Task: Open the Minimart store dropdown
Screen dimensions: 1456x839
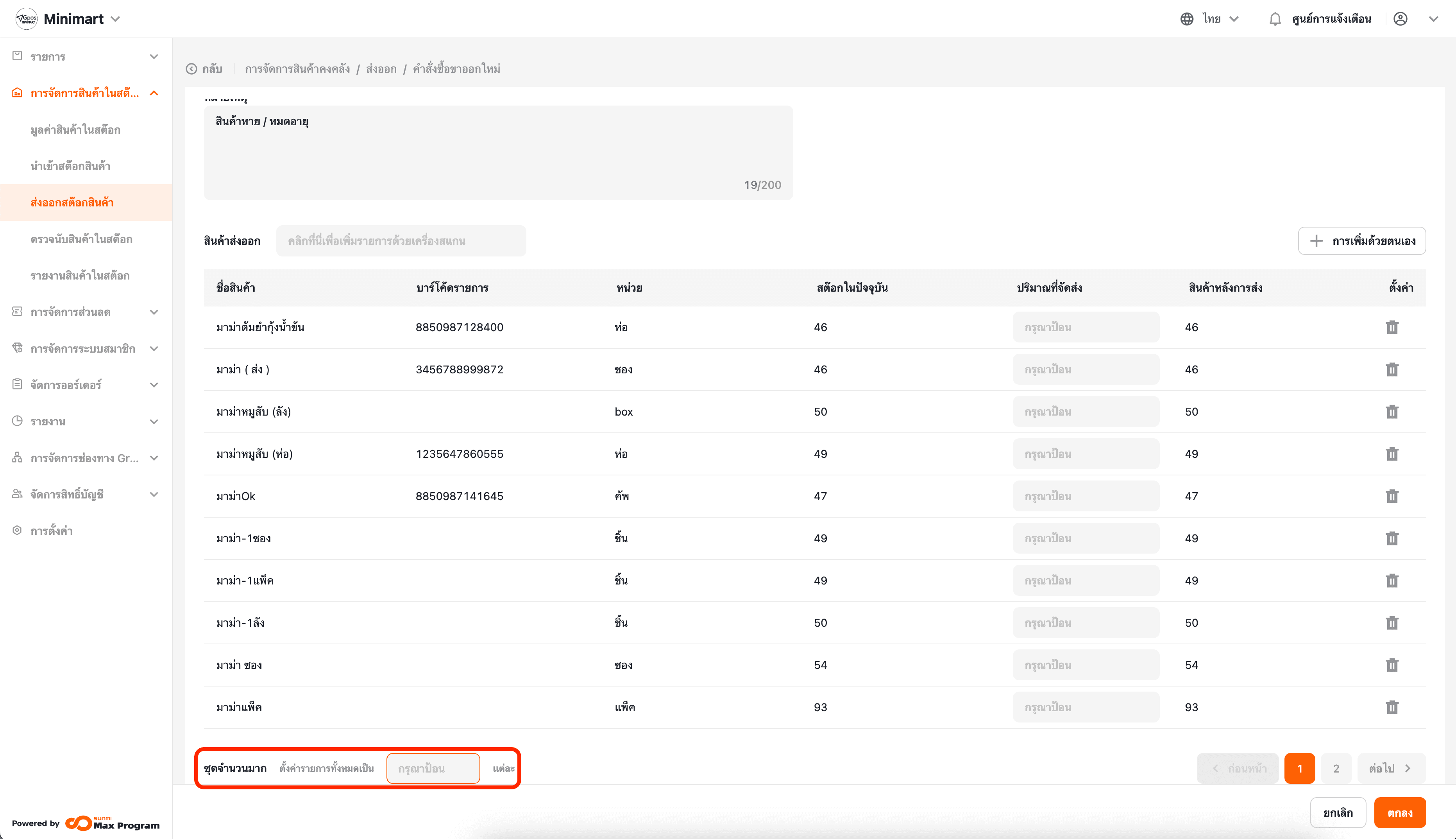Action: (x=115, y=19)
